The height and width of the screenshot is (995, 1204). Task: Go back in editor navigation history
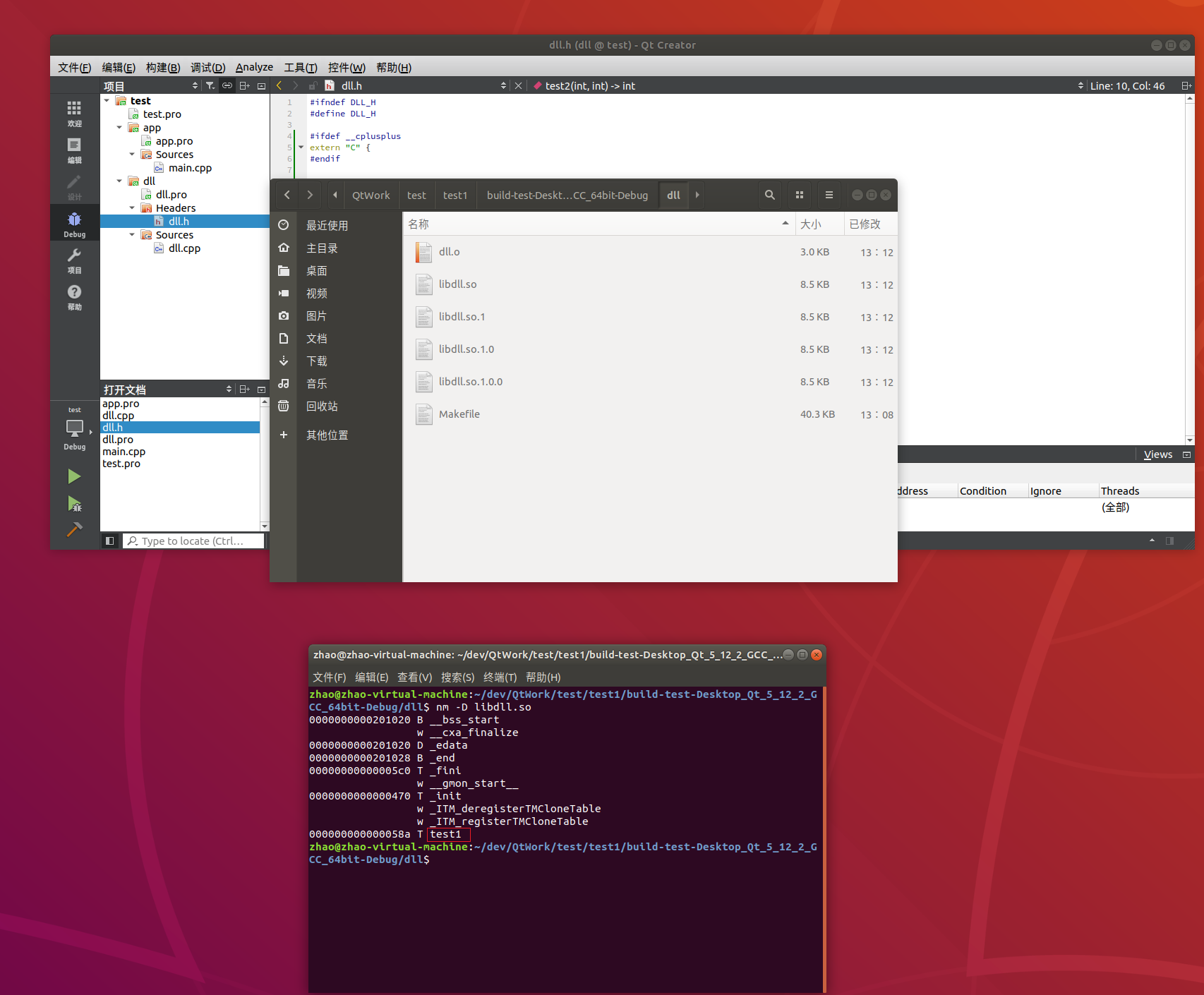point(279,85)
